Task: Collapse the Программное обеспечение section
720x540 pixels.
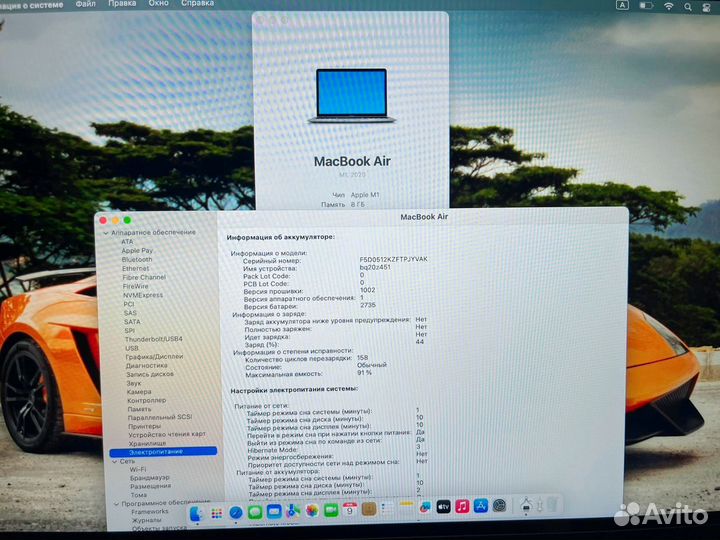Action: pos(116,504)
